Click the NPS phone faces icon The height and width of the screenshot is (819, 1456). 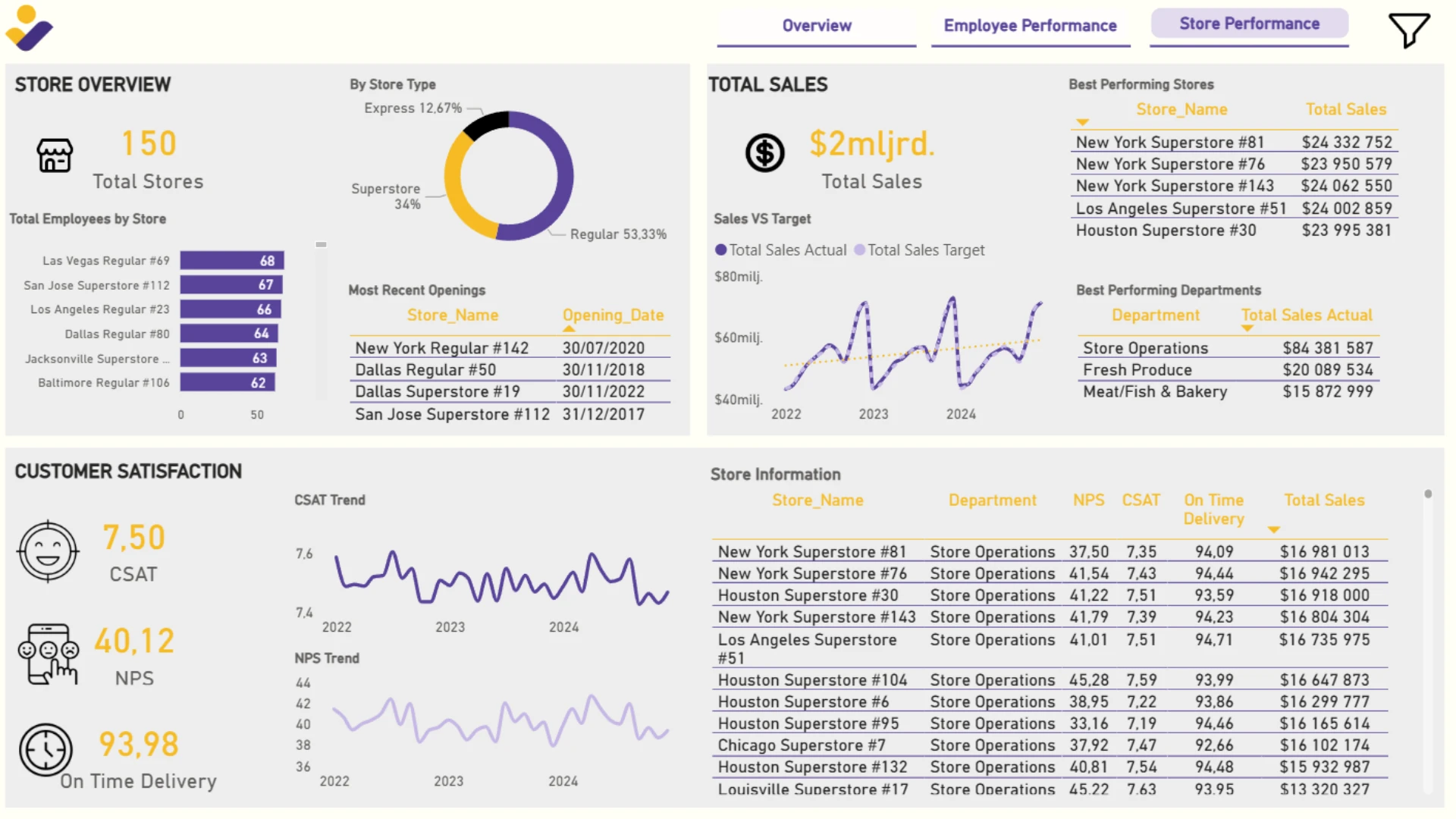pyautogui.click(x=48, y=654)
